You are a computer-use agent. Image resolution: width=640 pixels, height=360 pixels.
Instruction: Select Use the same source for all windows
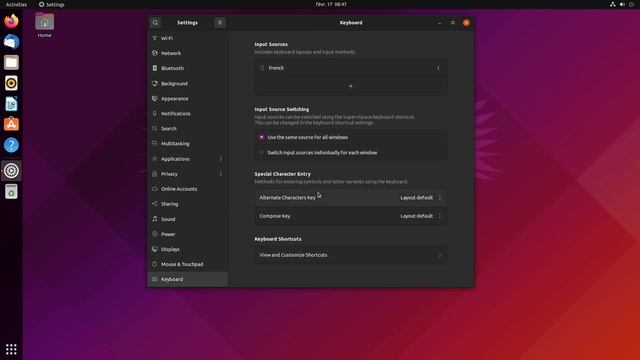(262, 137)
